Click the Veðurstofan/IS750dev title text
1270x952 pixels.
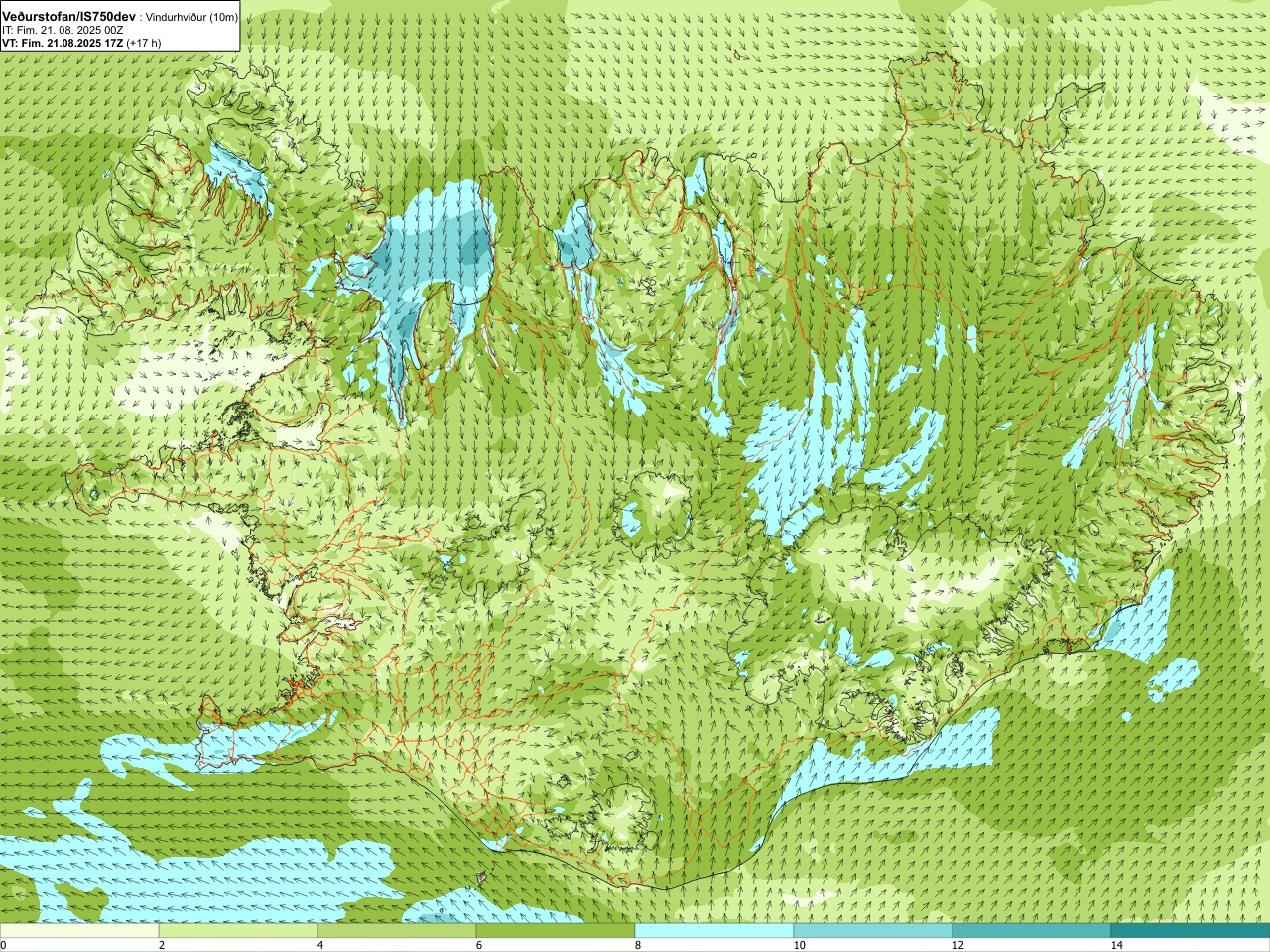point(69,17)
